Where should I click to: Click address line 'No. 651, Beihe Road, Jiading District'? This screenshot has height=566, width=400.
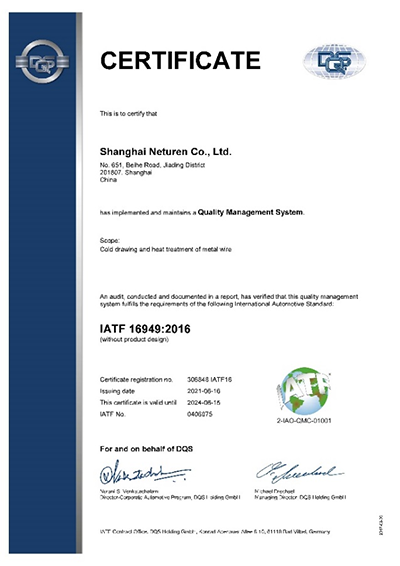click(x=152, y=165)
